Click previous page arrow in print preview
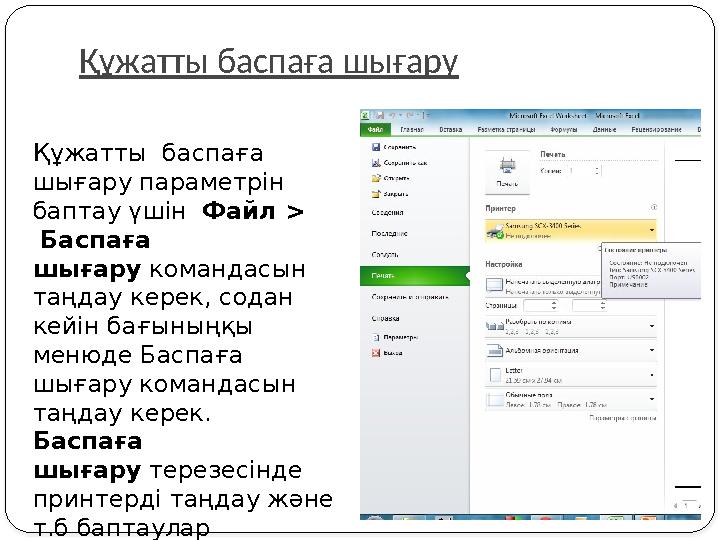Image resolution: width=720 pixels, height=540 pixels. (676, 506)
